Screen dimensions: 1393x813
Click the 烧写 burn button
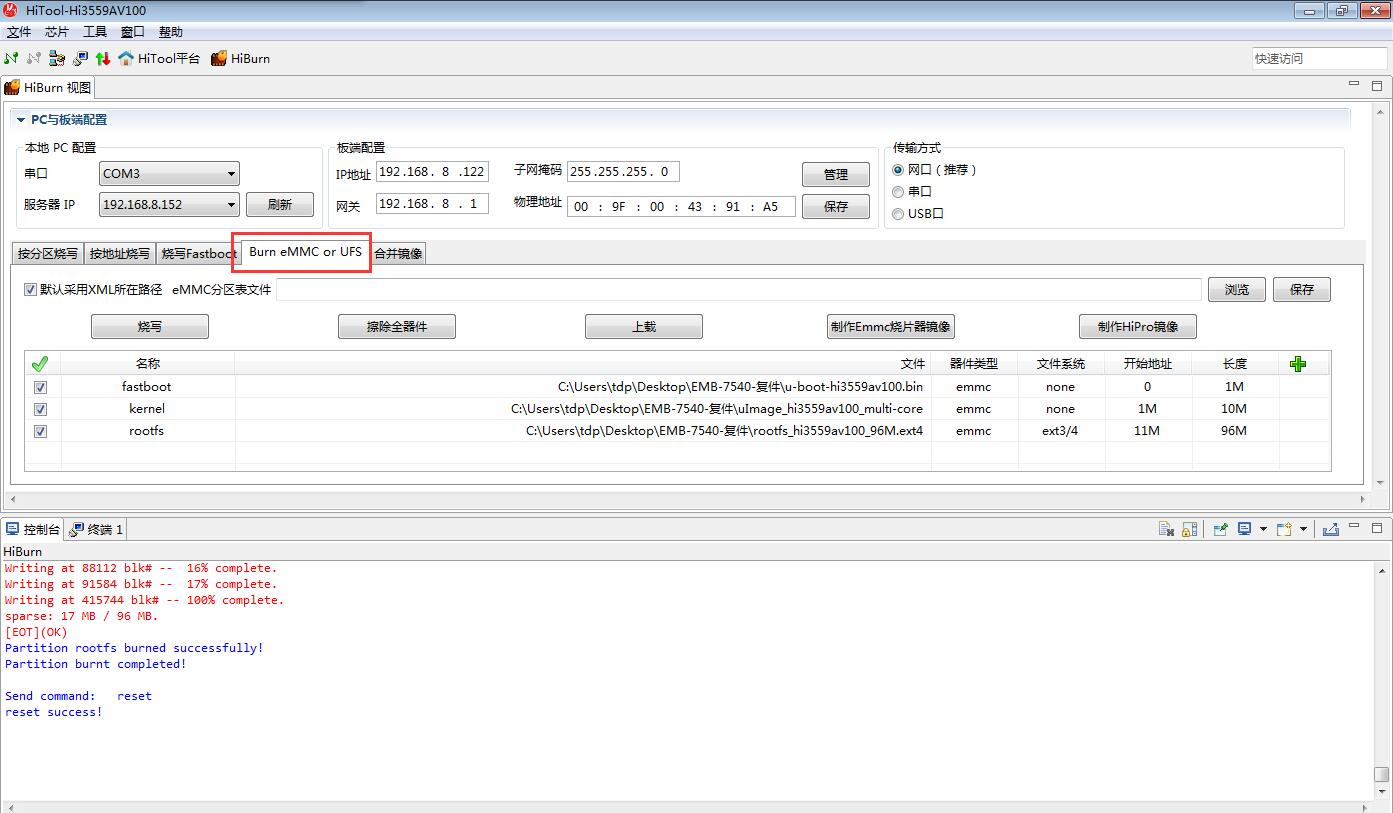150,327
